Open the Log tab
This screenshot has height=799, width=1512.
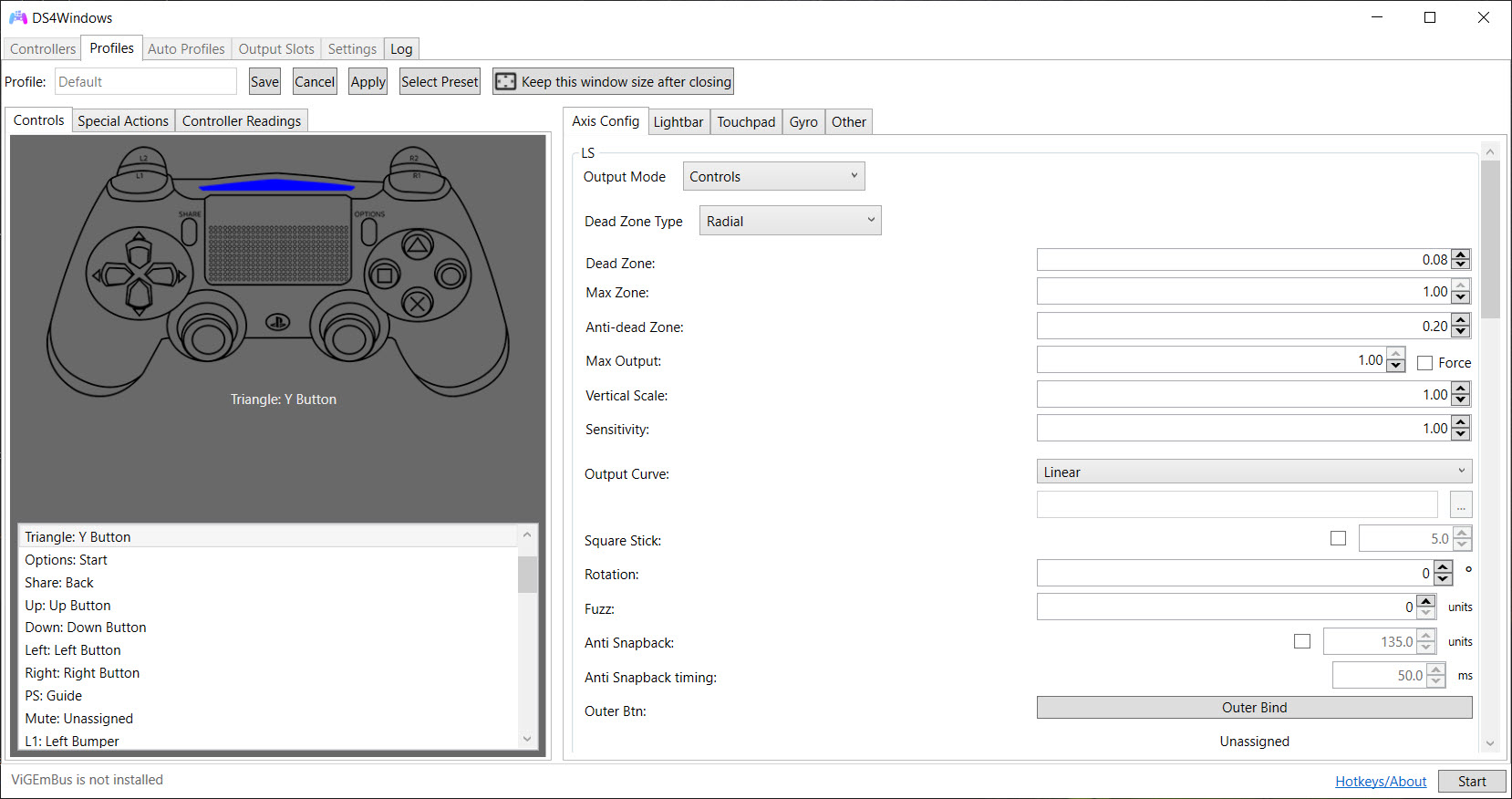401,49
